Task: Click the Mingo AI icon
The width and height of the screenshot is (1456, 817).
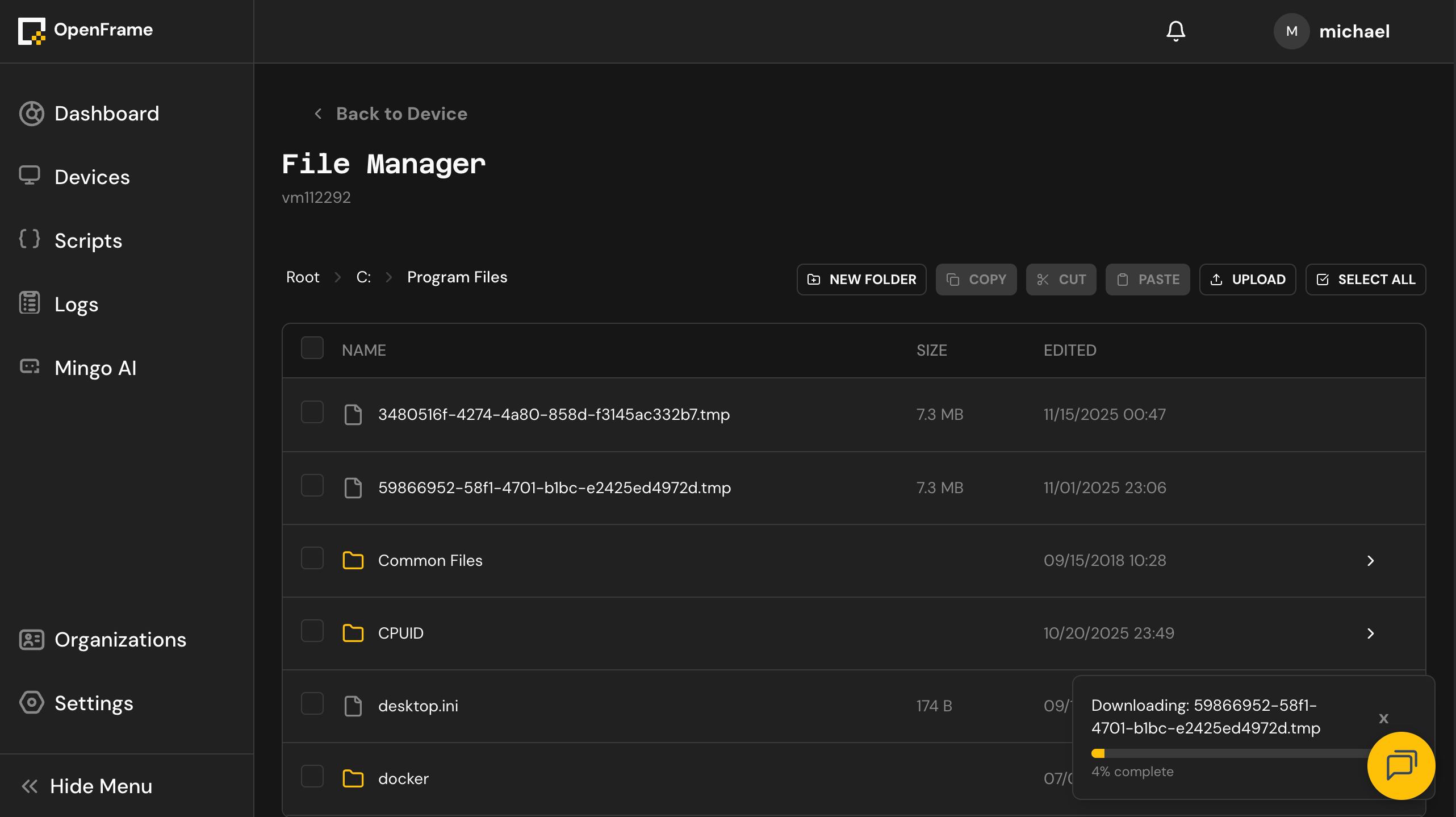Action: pos(30,366)
